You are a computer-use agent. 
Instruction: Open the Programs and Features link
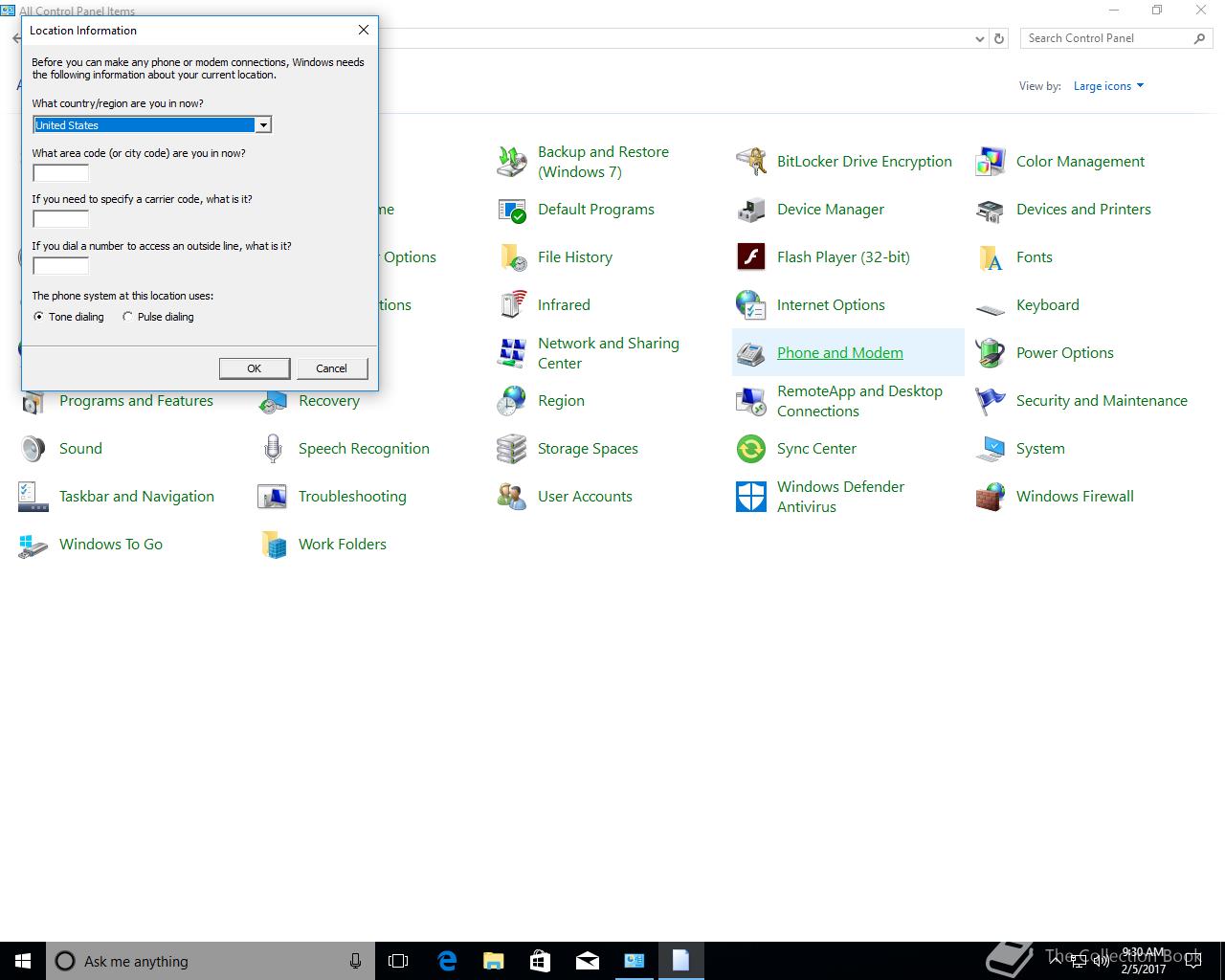tap(136, 401)
